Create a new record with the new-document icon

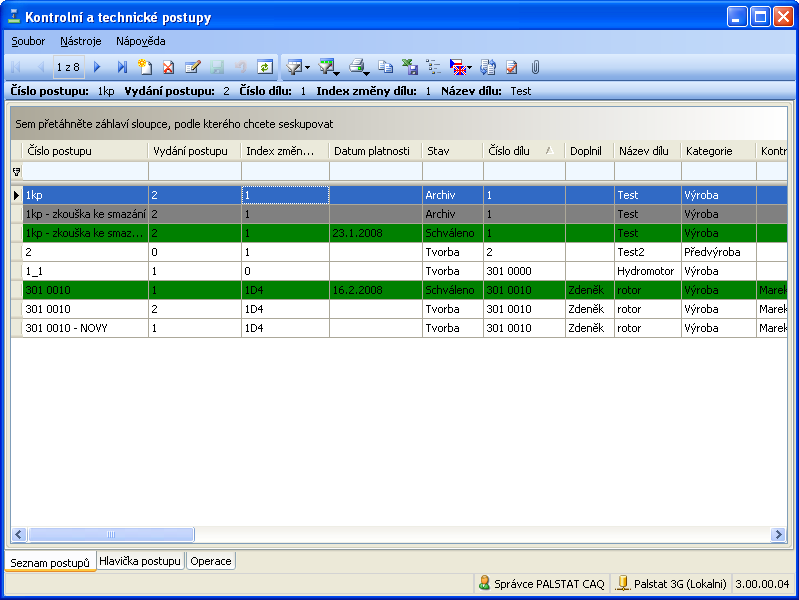(145, 67)
